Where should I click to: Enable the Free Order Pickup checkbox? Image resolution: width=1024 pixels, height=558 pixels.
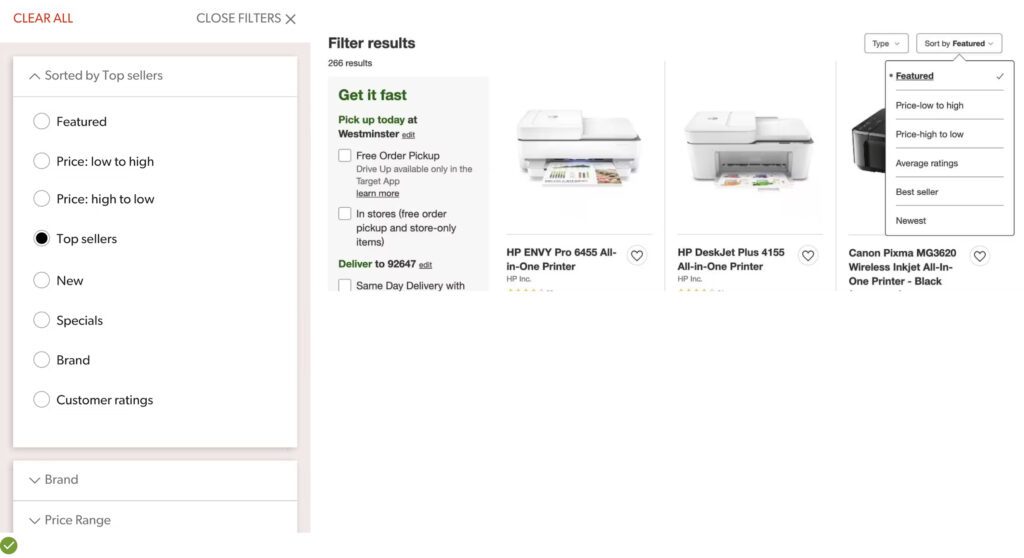coord(345,156)
